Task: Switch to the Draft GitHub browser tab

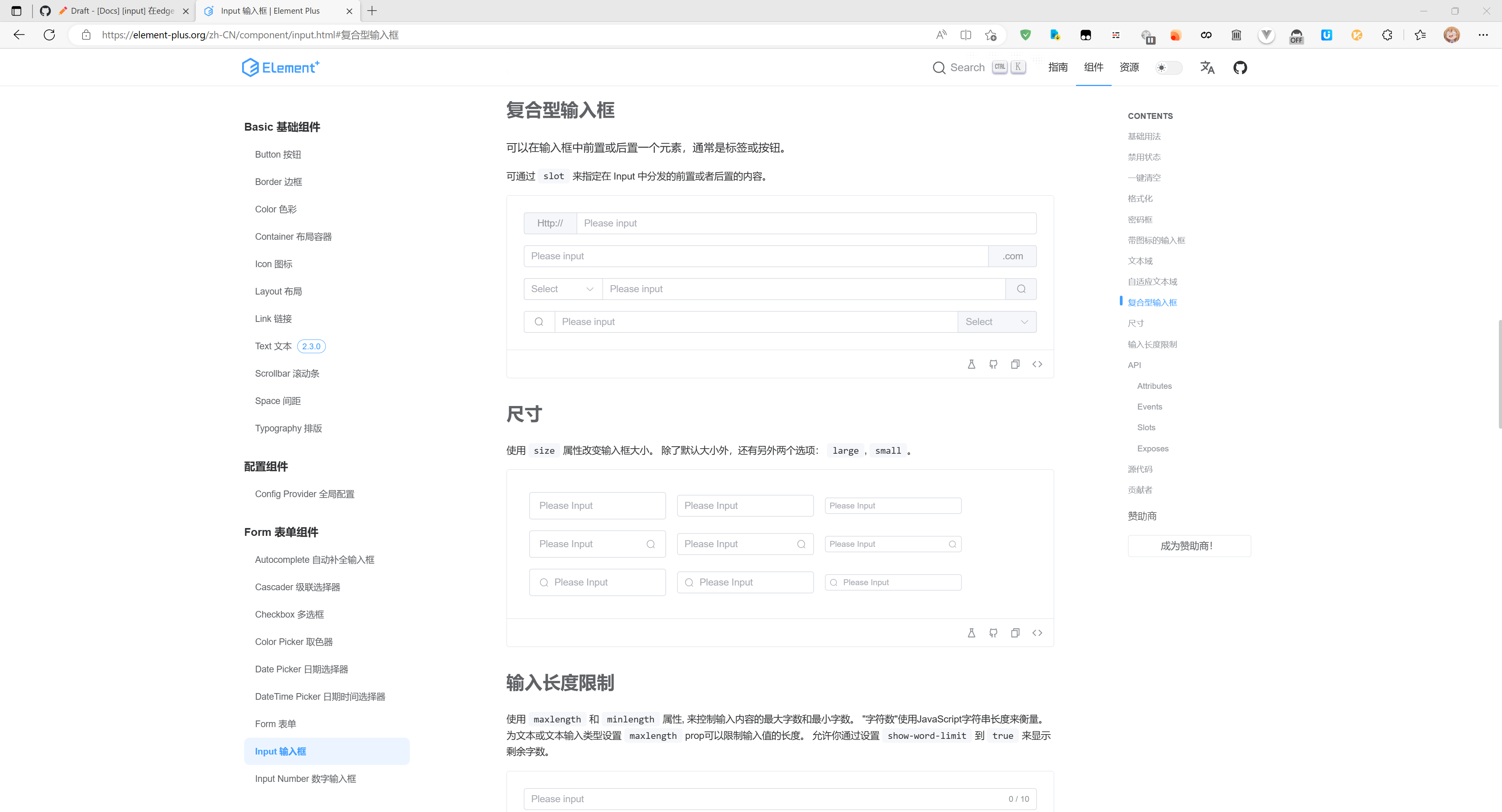Action: [117, 11]
